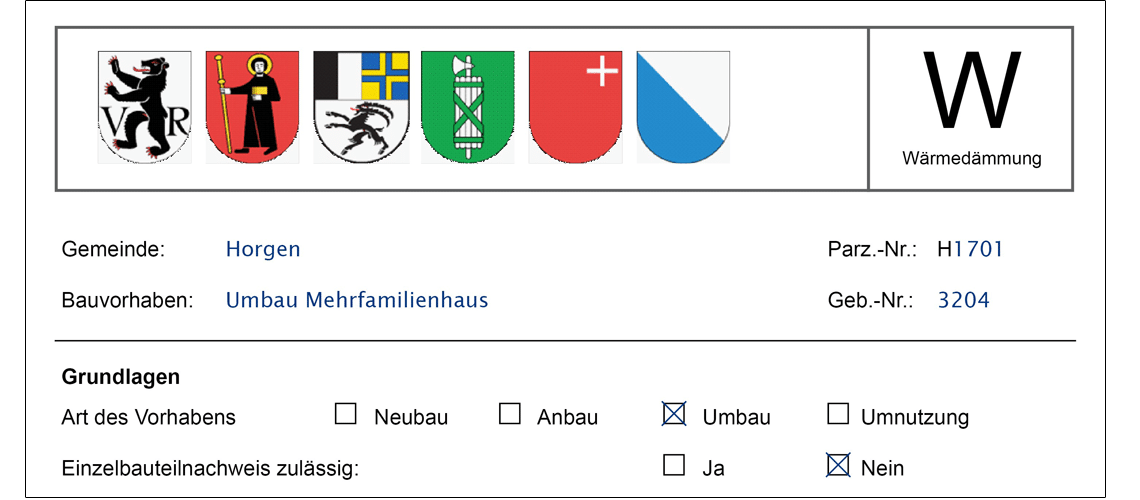Click the Art des Vorhabens label
The height and width of the screenshot is (500, 1140).
tap(149, 417)
